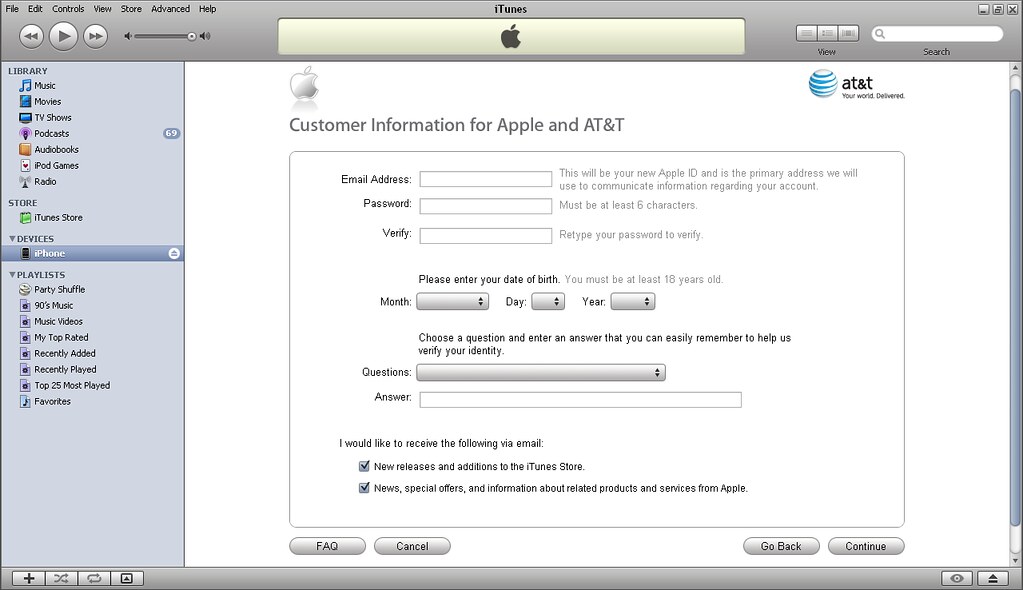This screenshot has width=1023, height=590.
Task: Click the Password field
Action: pos(485,206)
